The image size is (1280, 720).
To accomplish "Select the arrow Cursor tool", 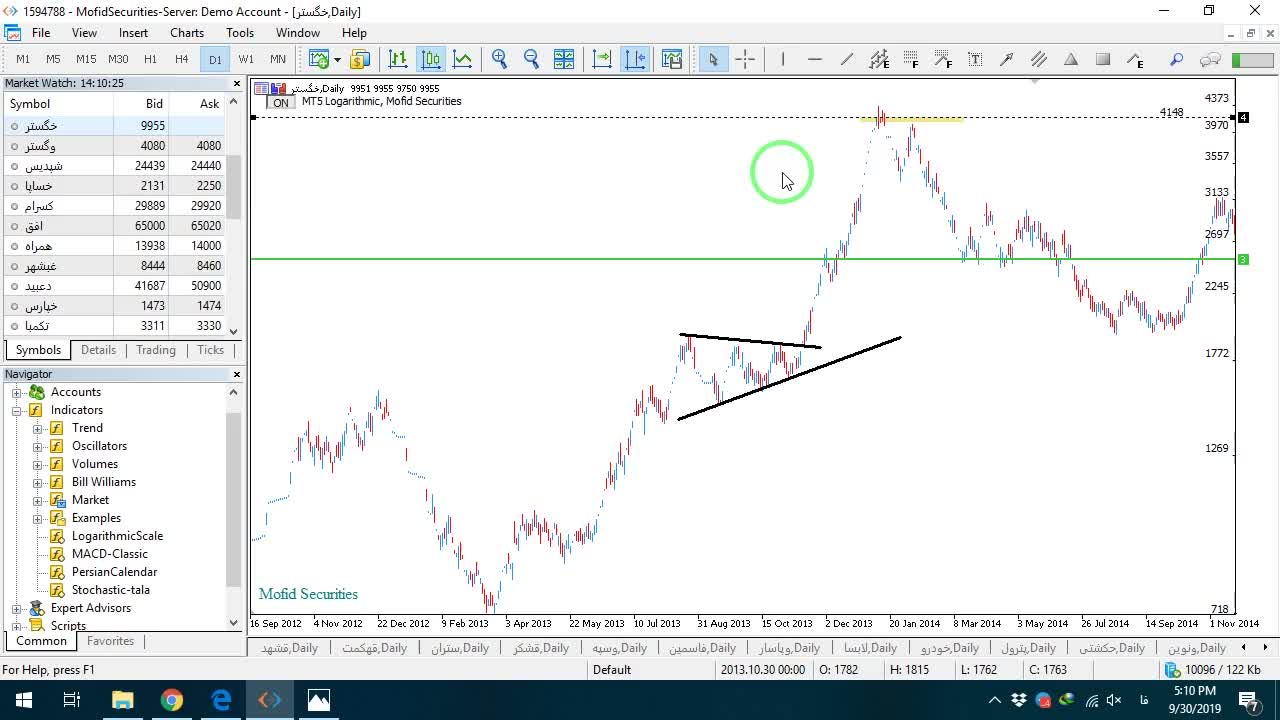I will [x=713, y=59].
